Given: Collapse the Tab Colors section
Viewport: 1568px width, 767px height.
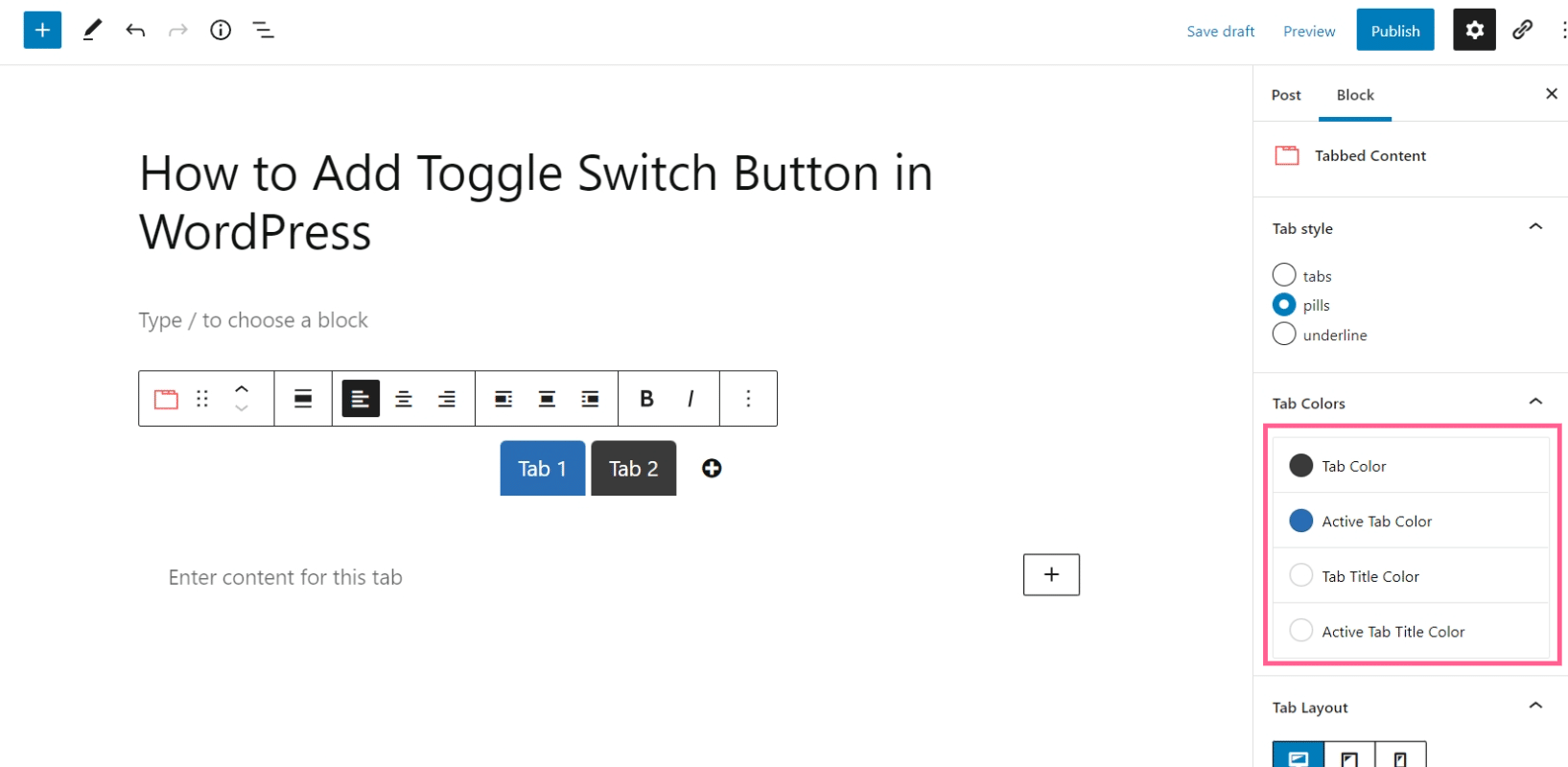Looking at the screenshot, I should coord(1536,401).
